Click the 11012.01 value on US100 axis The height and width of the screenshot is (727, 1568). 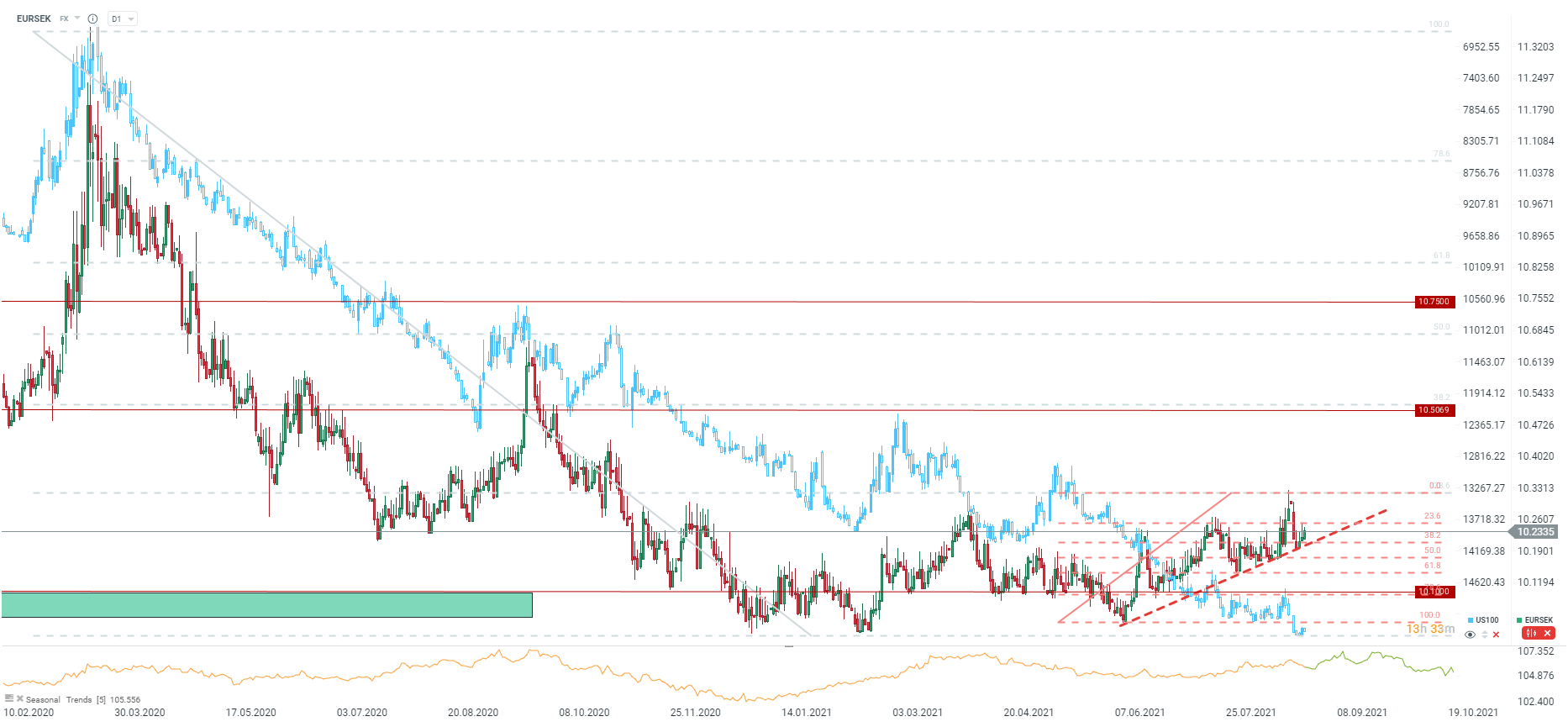1484,330
